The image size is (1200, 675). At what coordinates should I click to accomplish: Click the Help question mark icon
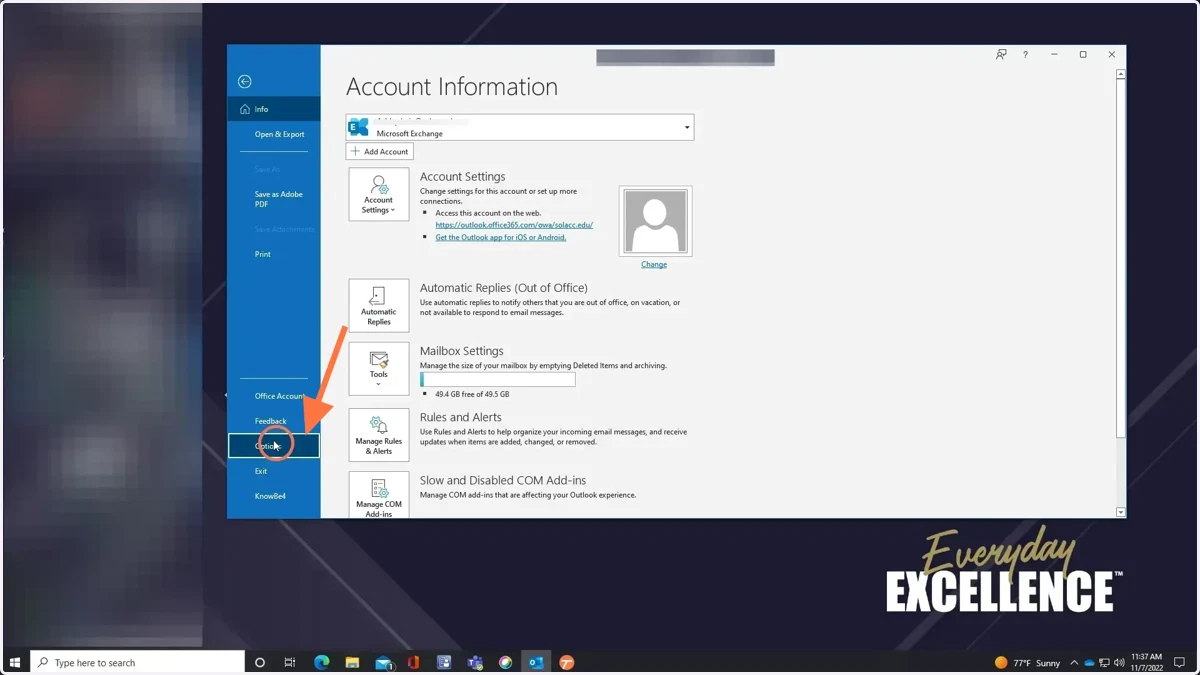coord(1025,55)
